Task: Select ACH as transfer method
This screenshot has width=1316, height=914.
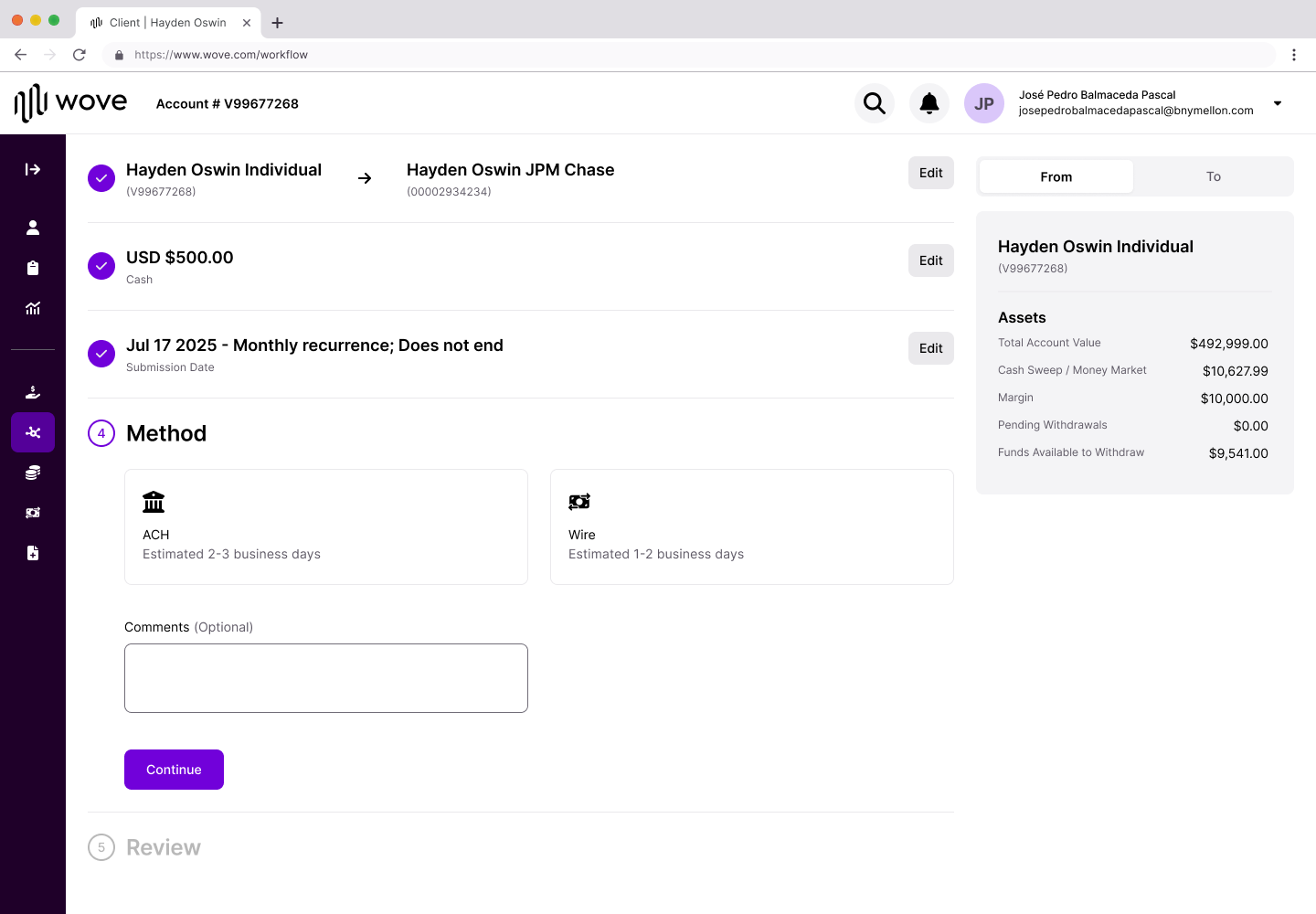Action: pos(326,526)
